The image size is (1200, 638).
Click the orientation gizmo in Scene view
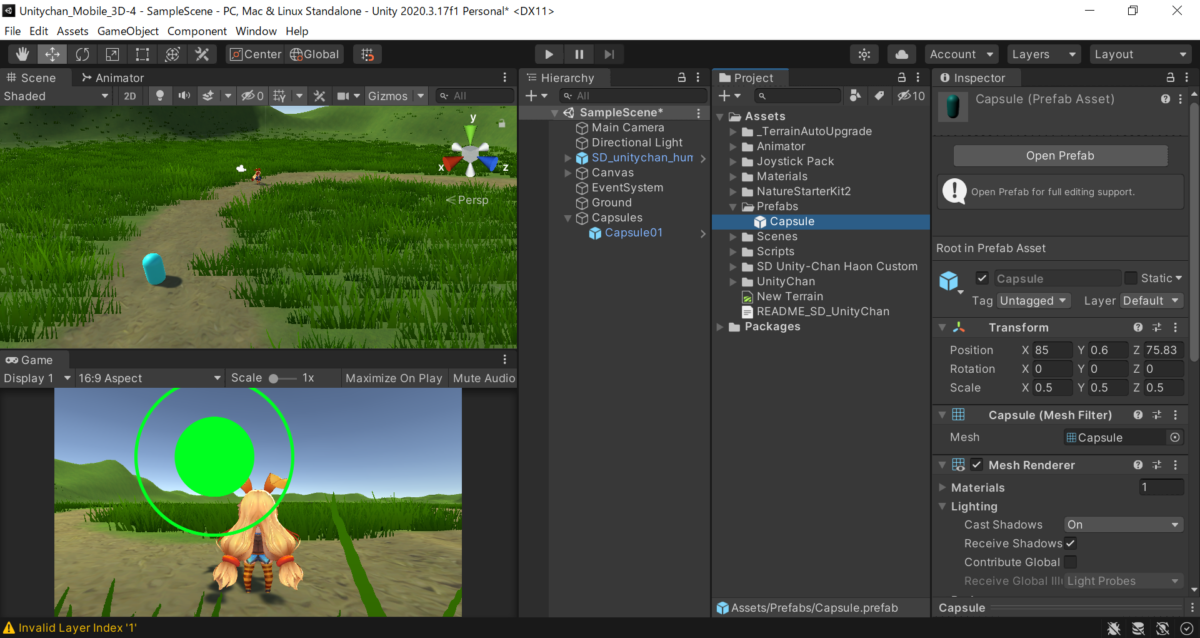click(x=470, y=152)
